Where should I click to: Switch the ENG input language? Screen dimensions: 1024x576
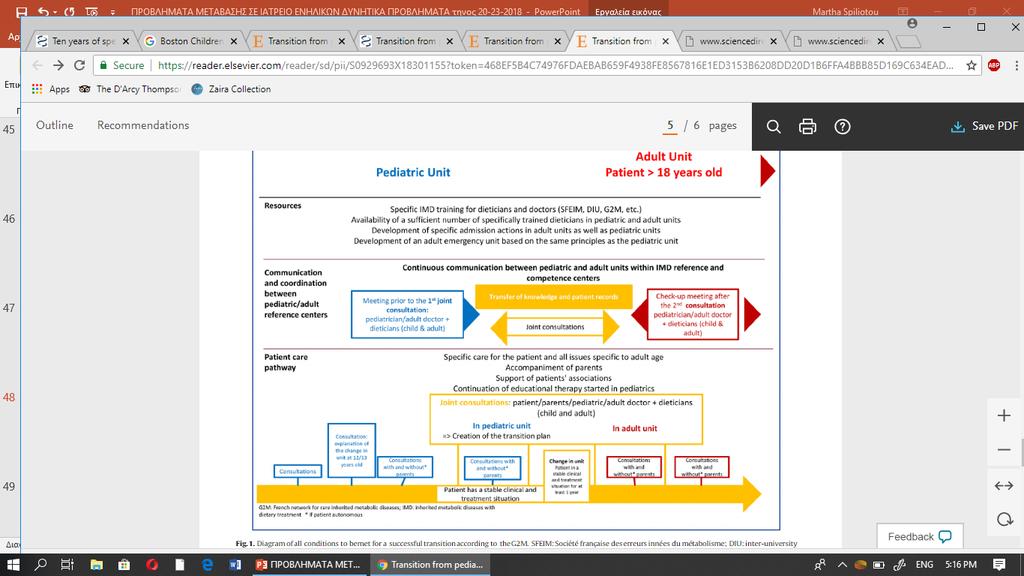click(924, 564)
